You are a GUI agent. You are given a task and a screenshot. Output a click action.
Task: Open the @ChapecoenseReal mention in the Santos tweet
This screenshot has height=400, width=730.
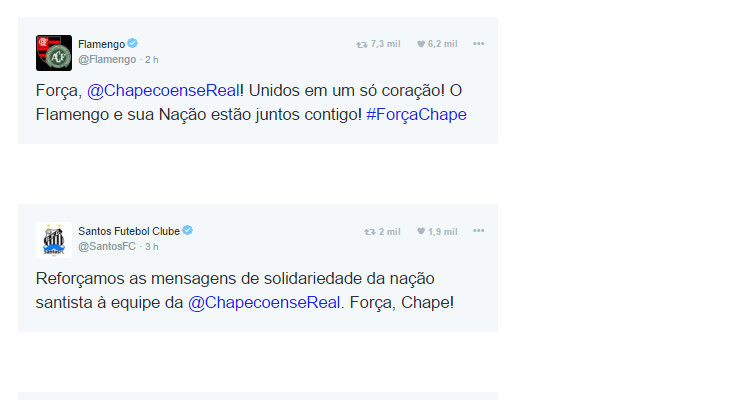coord(264,301)
